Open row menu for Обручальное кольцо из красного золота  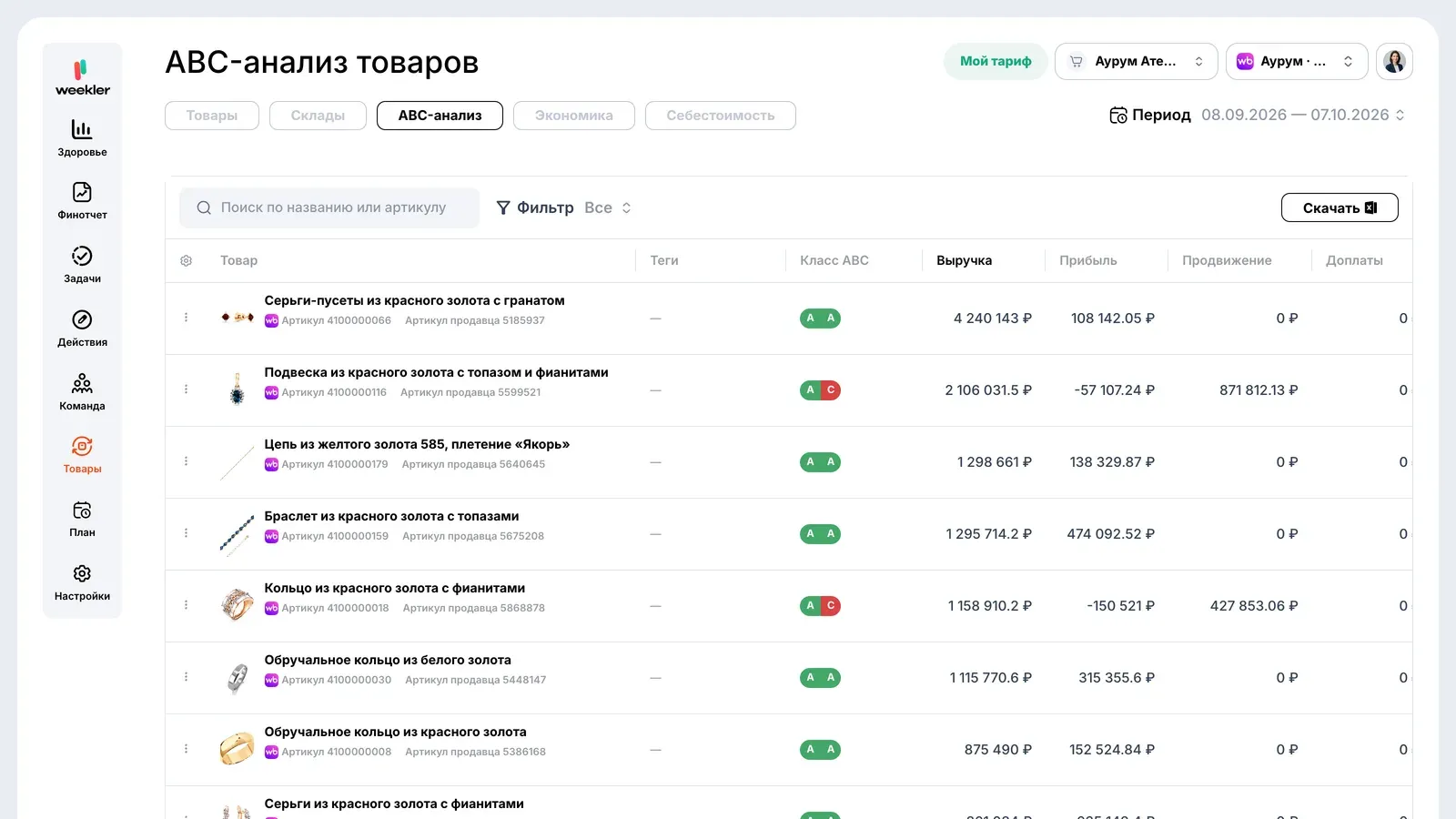pos(187,749)
